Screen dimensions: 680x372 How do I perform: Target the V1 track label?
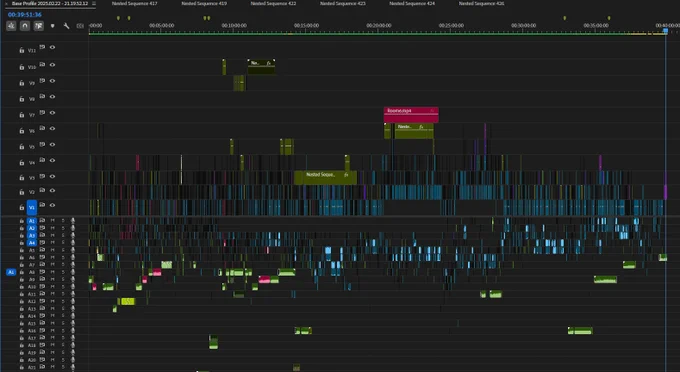[x=32, y=207]
